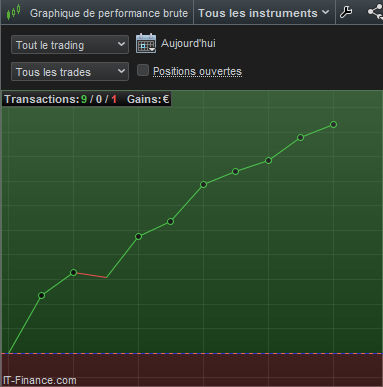
Task: Click the Positions ouvertes link label
Action: click(x=197, y=71)
